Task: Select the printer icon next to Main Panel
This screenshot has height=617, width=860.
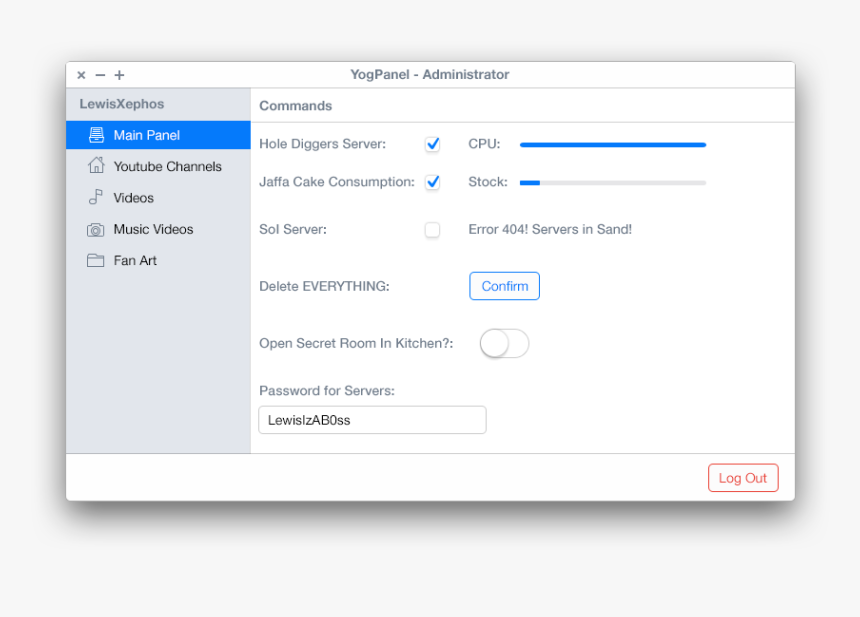Action: tap(95, 134)
